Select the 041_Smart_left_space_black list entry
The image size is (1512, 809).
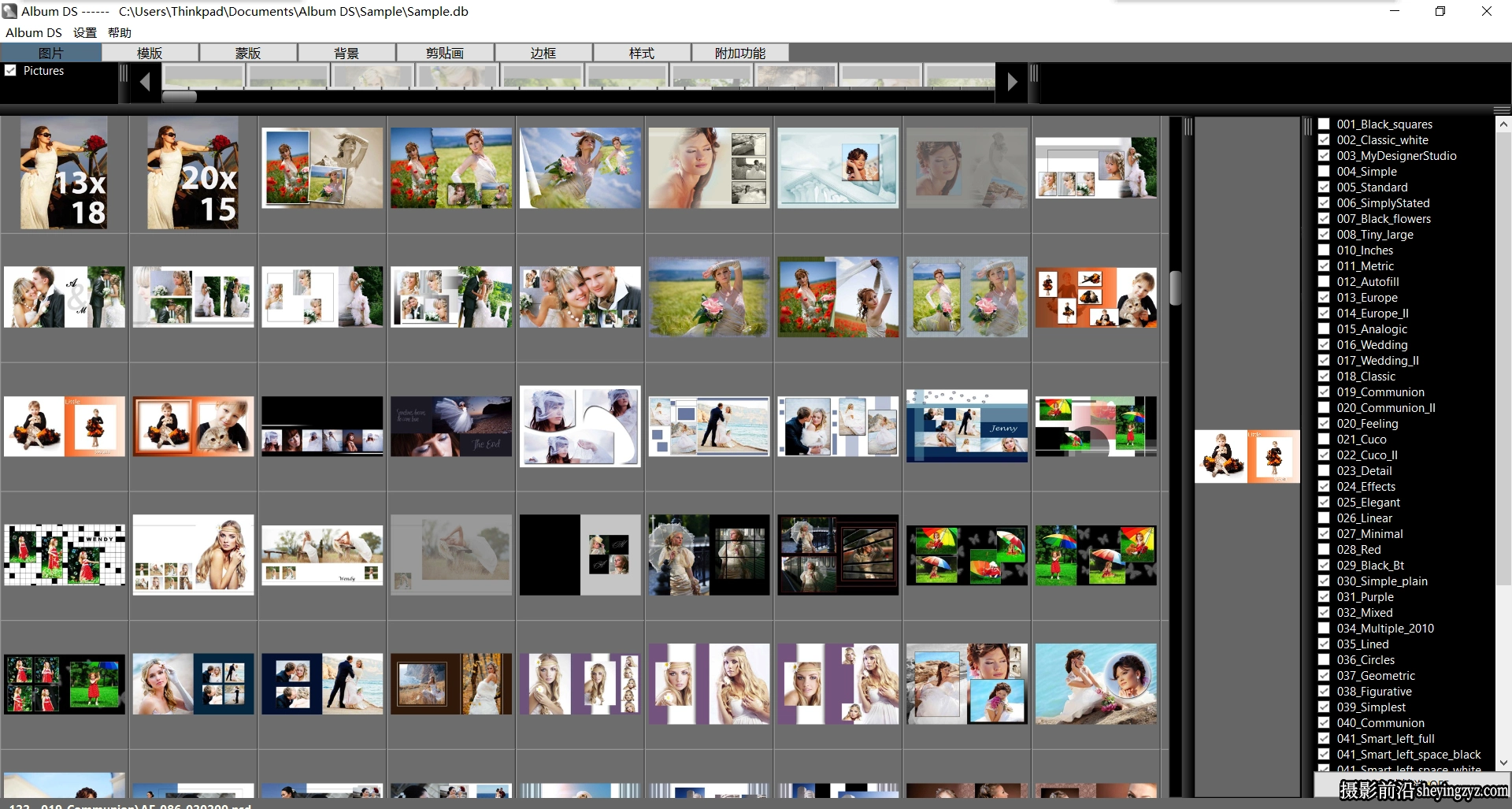pyautogui.click(x=1409, y=755)
